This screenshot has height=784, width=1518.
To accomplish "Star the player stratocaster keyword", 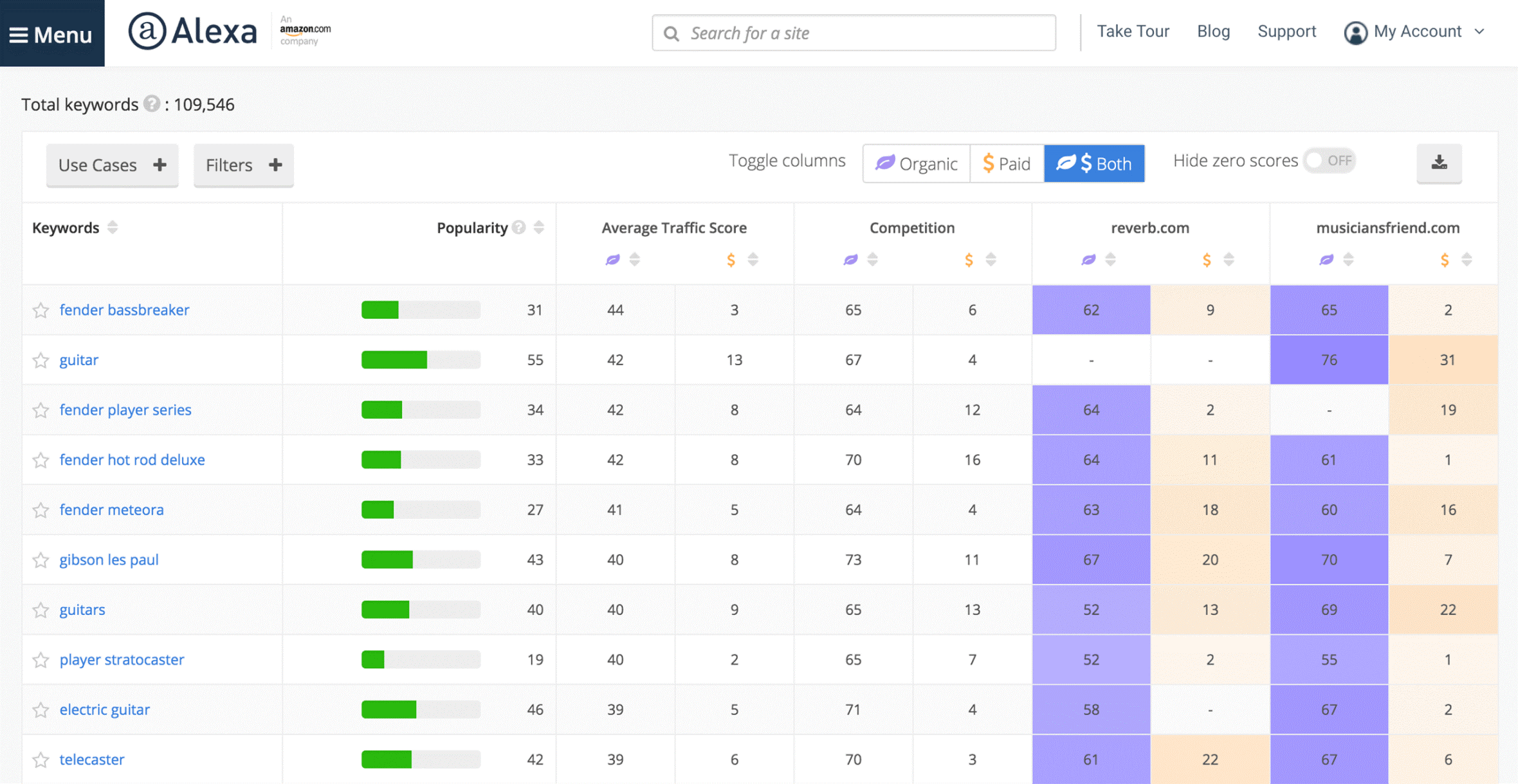I will coord(41,660).
